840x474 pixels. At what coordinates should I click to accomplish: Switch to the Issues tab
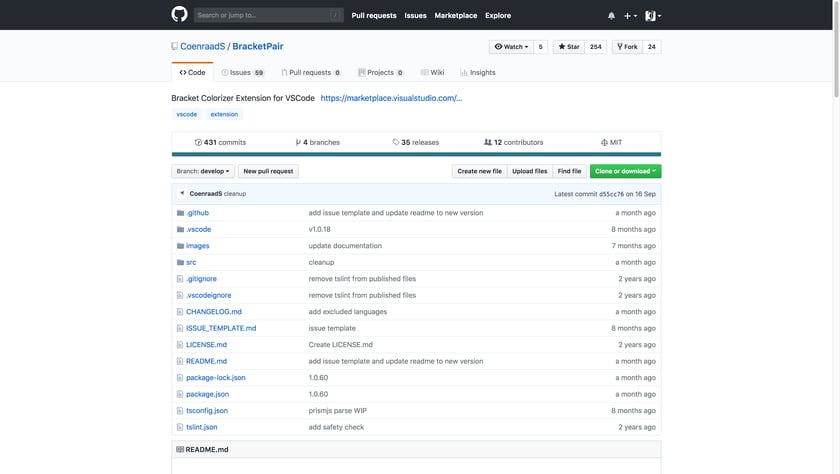click(x=243, y=72)
